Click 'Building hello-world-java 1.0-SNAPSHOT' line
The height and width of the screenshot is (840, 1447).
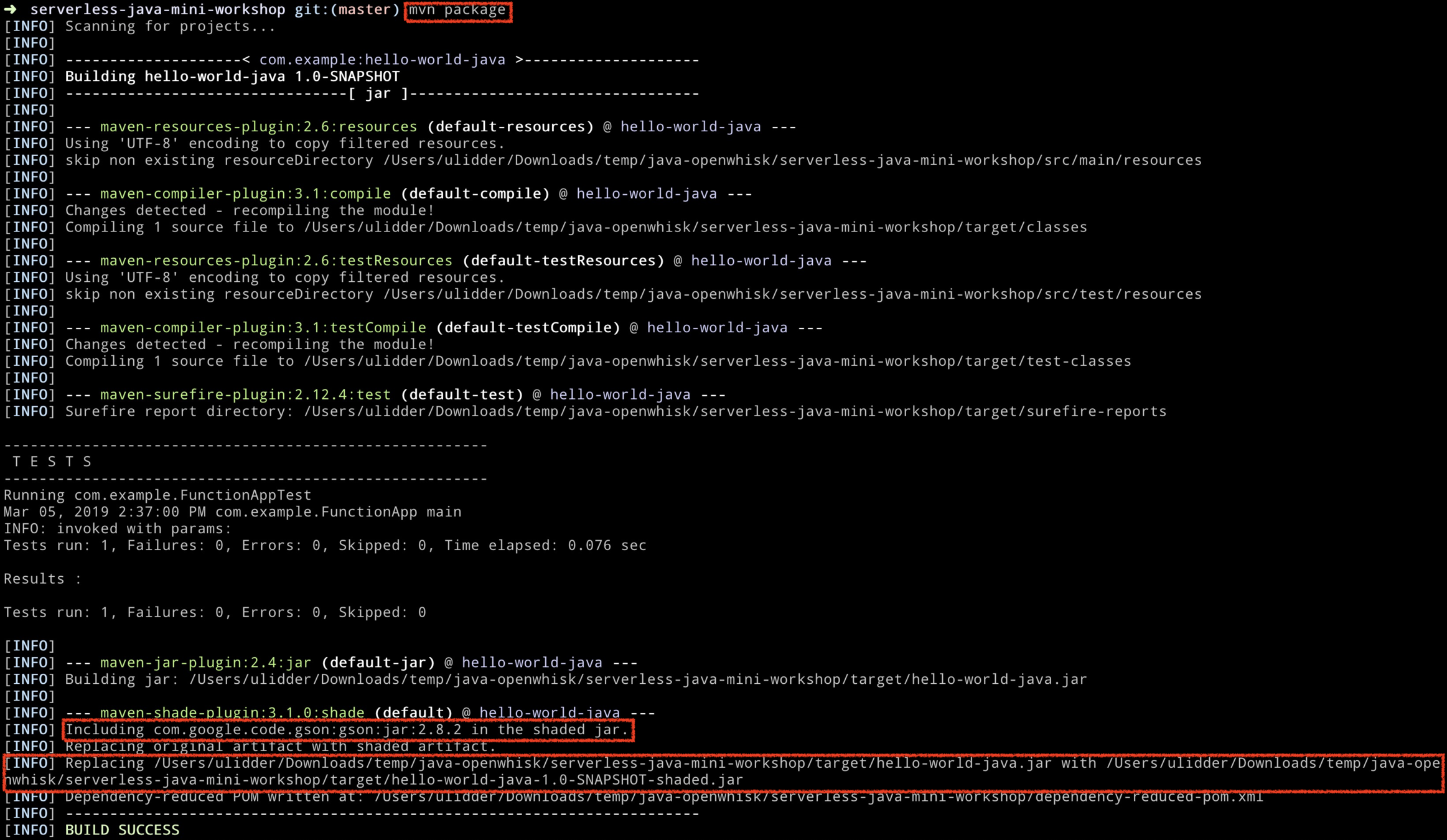coord(232,77)
